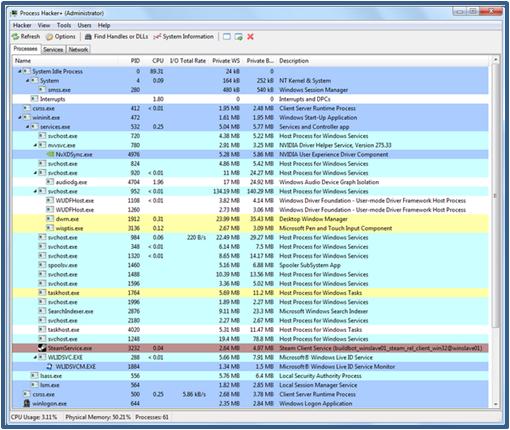This screenshot has height=430, width=510.
Task: Click the process list scroll down arrow
Action: (496, 404)
